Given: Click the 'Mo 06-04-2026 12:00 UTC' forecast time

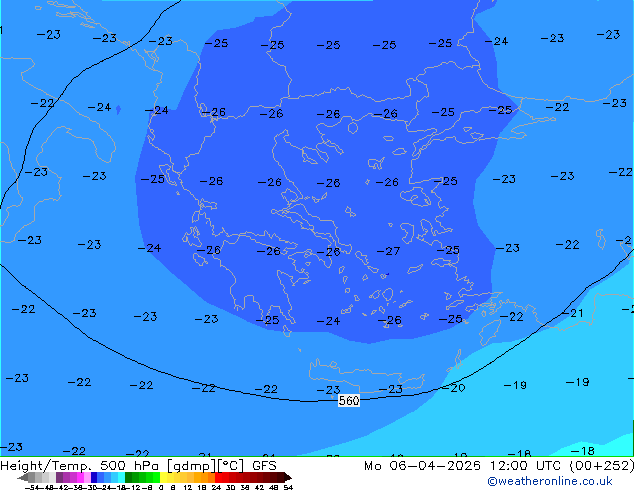Looking at the screenshot, I should coord(464,466).
